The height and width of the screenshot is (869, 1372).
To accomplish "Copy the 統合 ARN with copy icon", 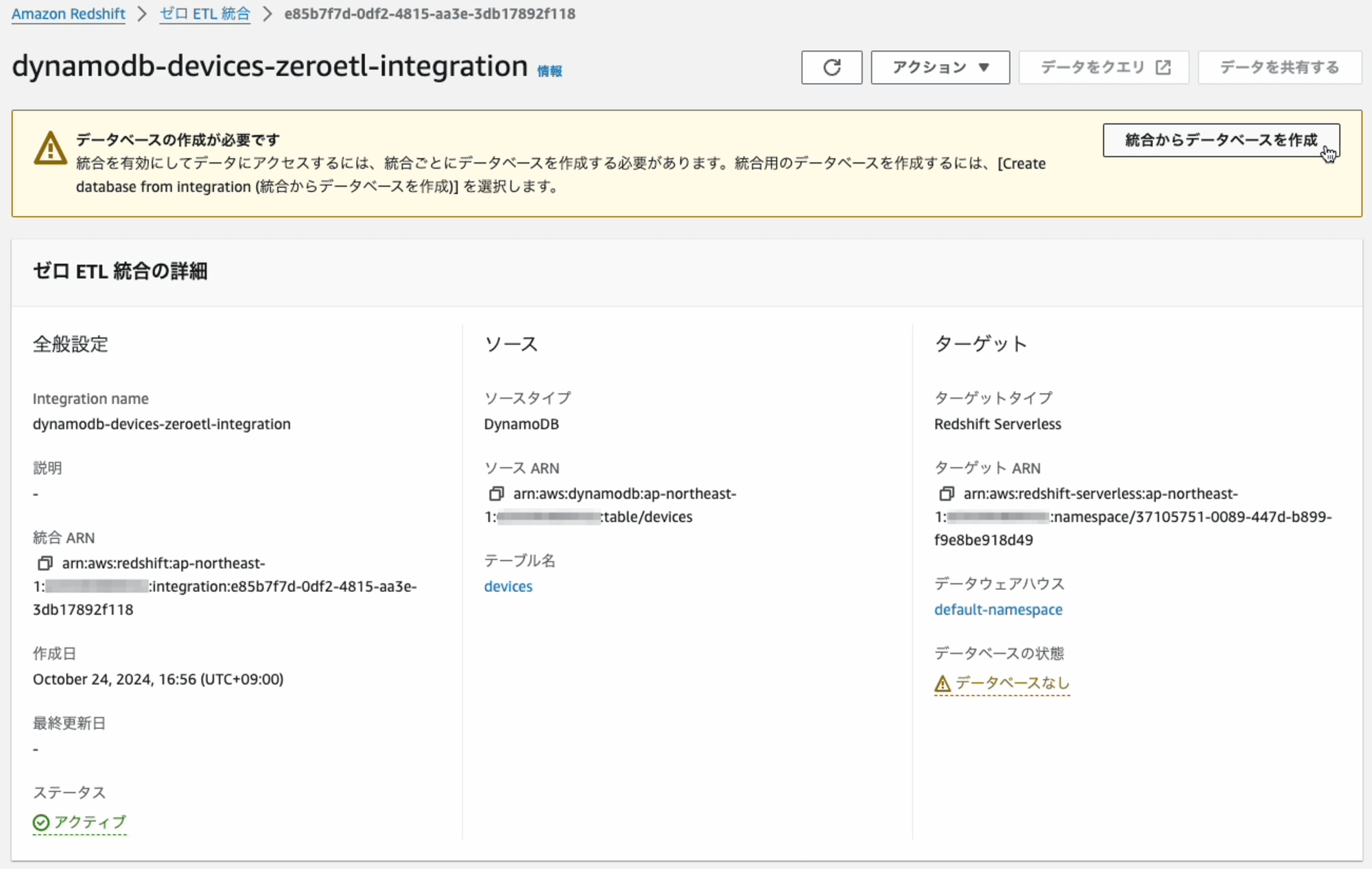I will tap(45, 563).
